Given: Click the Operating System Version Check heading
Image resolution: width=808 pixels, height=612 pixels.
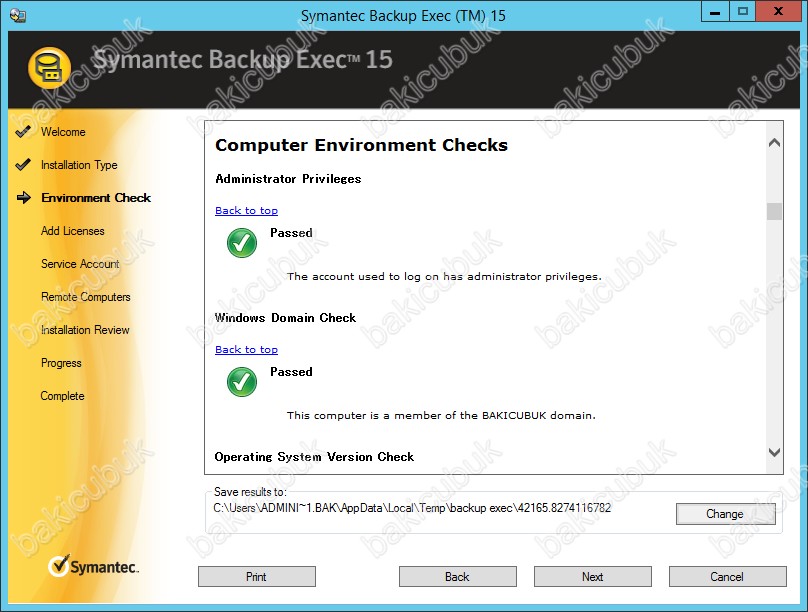Looking at the screenshot, I should click(x=314, y=457).
